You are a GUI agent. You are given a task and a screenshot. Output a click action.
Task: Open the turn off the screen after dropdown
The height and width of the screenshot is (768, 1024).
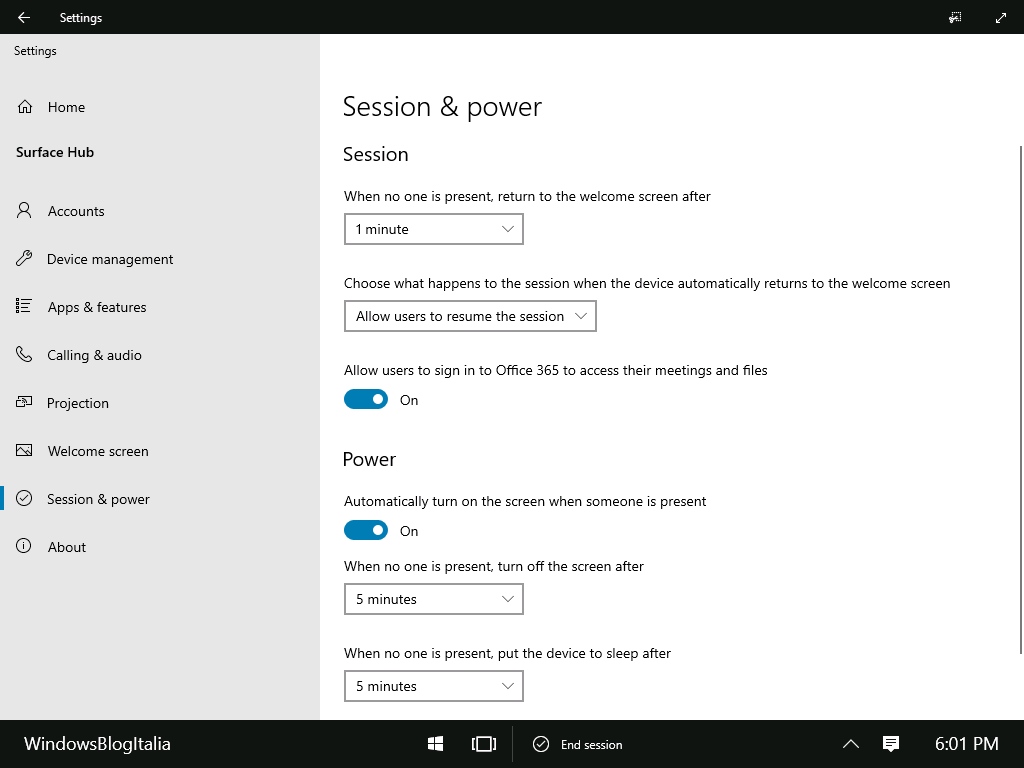(434, 599)
